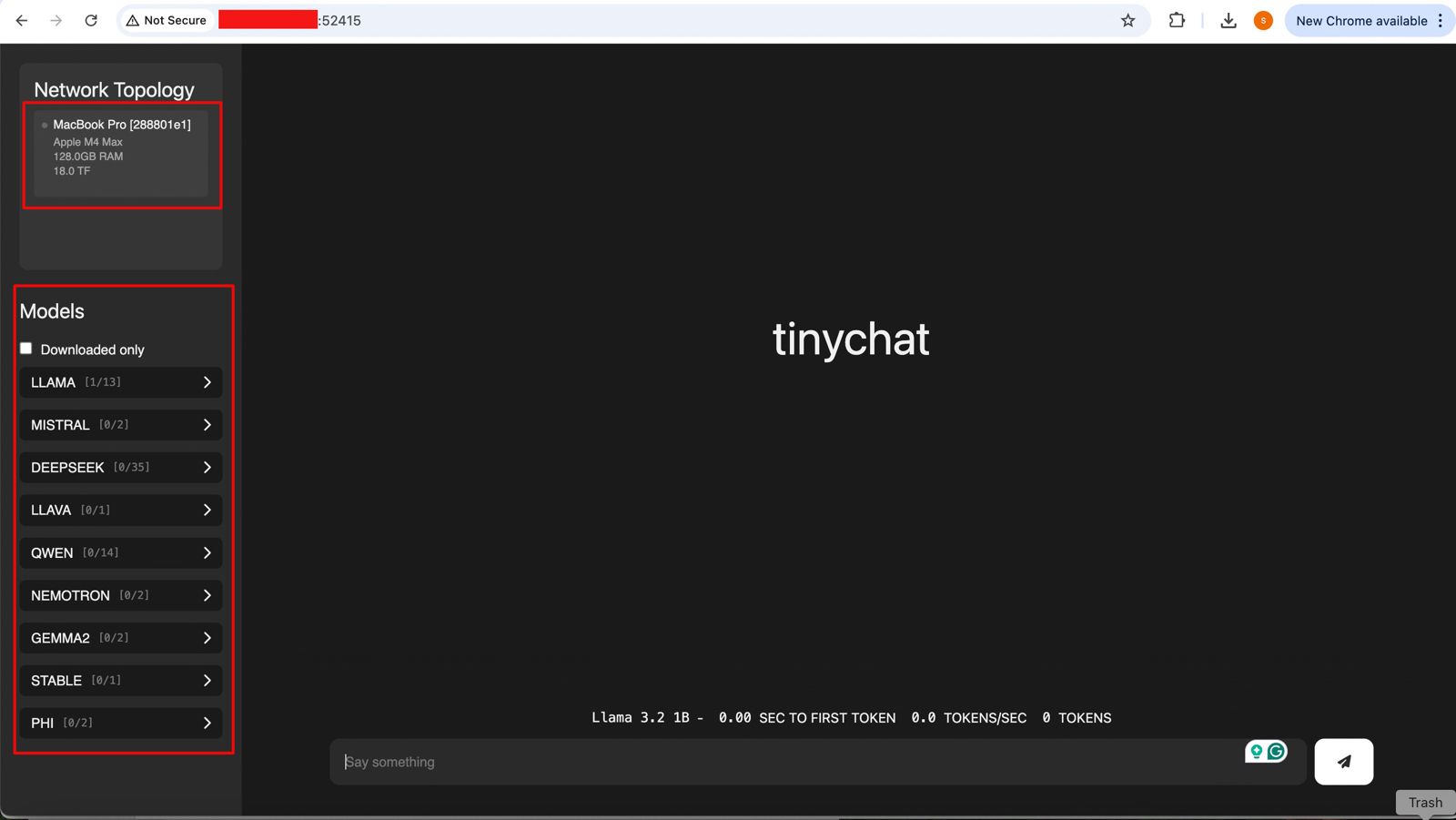Open the Not Secure site info chip
The image size is (1456, 820).
point(167,20)
